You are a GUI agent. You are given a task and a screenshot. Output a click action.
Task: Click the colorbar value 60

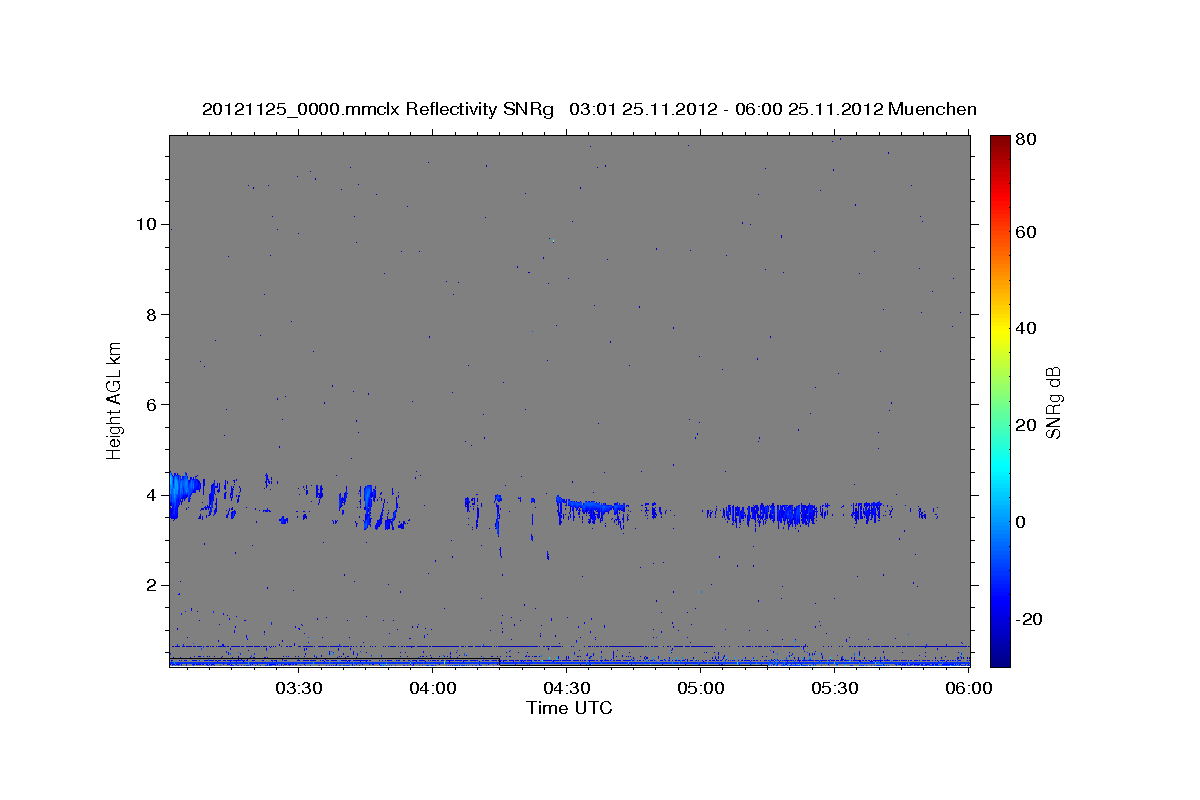pos(1026,232)
